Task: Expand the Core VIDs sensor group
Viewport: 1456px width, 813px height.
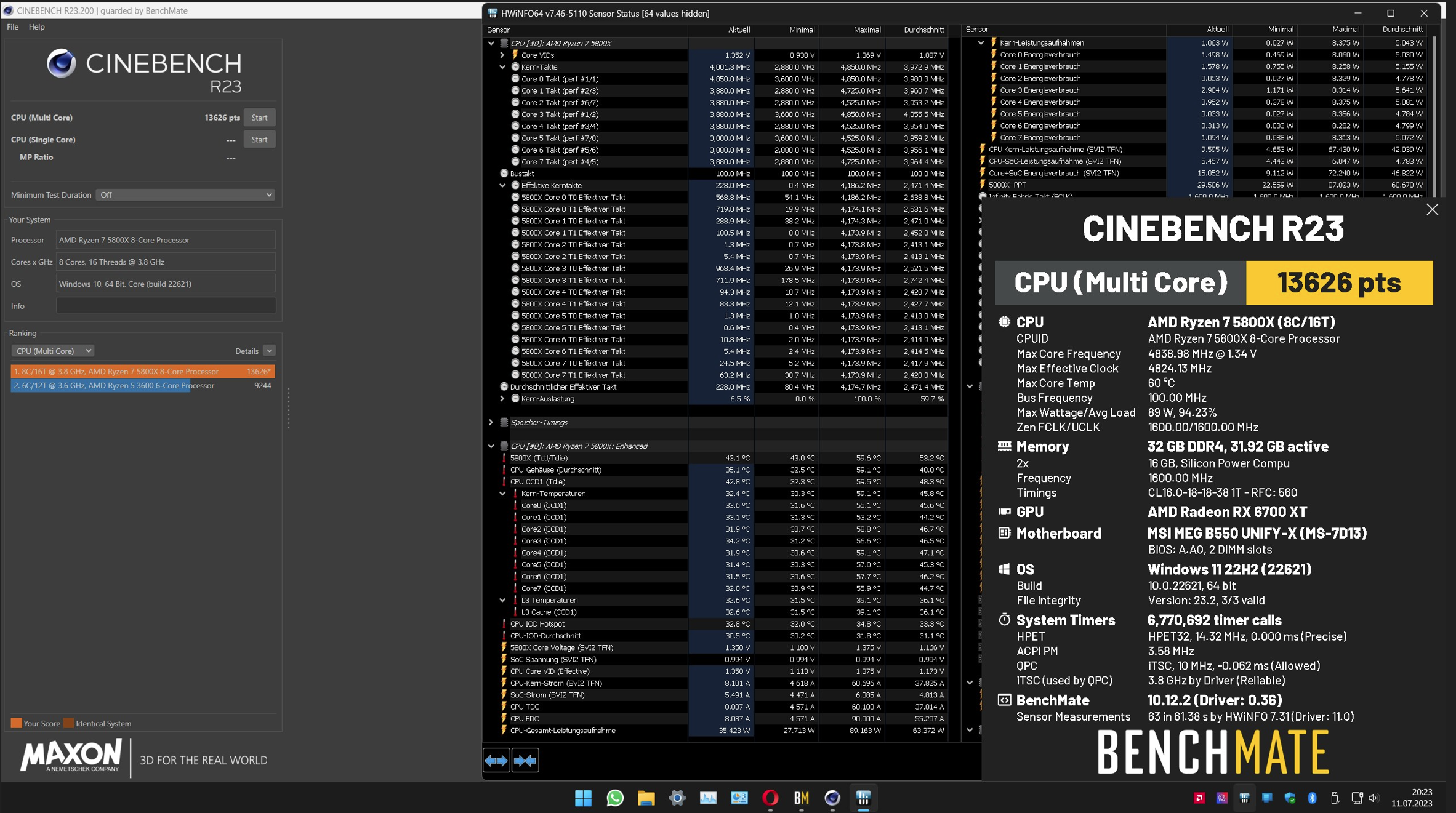Action: click(502, 55)
